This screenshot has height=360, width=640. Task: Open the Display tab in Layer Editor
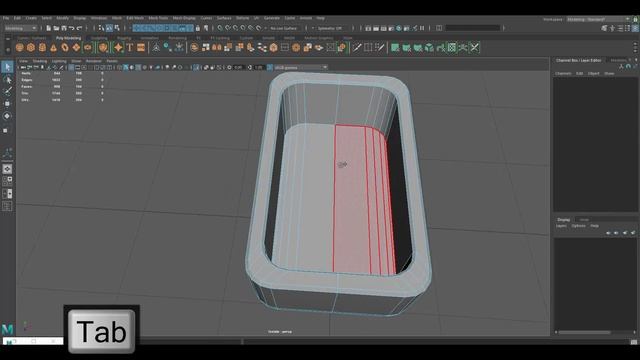tap(564, 220)
